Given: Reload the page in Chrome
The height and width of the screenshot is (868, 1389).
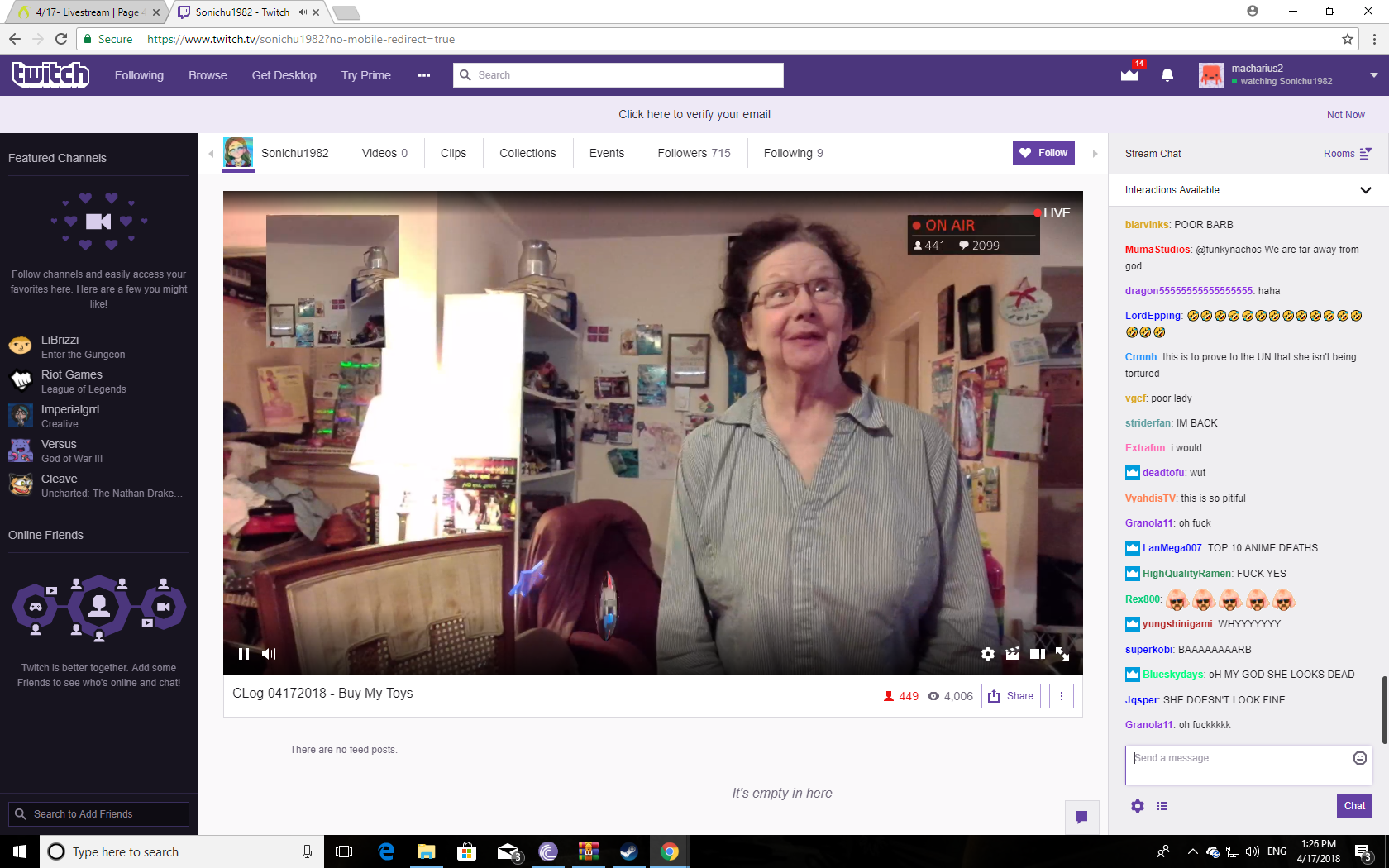Looking at the screenshot, I should 61,39.
